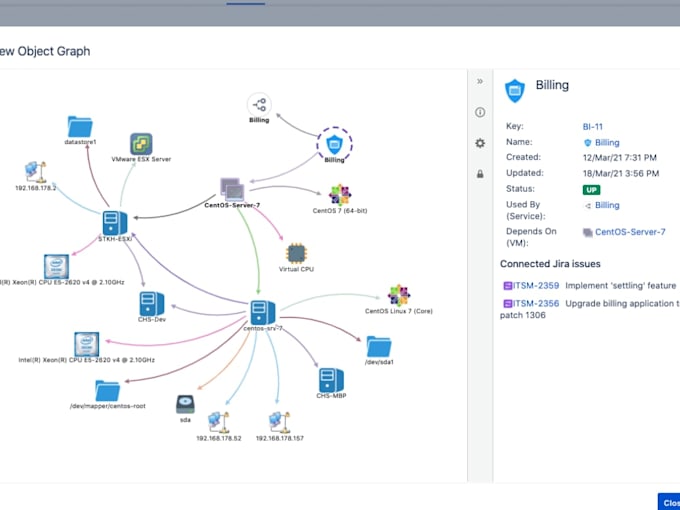Viewport: 680px width, 510px height.
Task: Select the /dev/mapper/centos-root folder node
Action: 108,390
